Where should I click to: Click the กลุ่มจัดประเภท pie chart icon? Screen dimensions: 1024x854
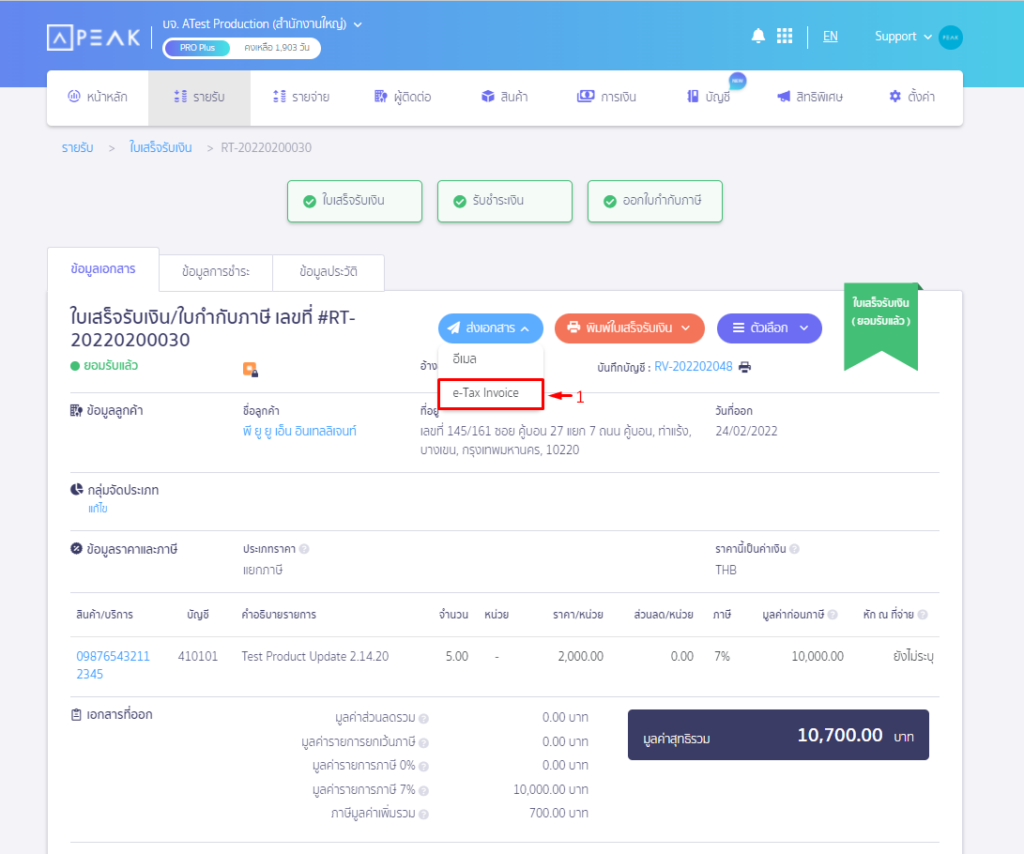(76, 490)
